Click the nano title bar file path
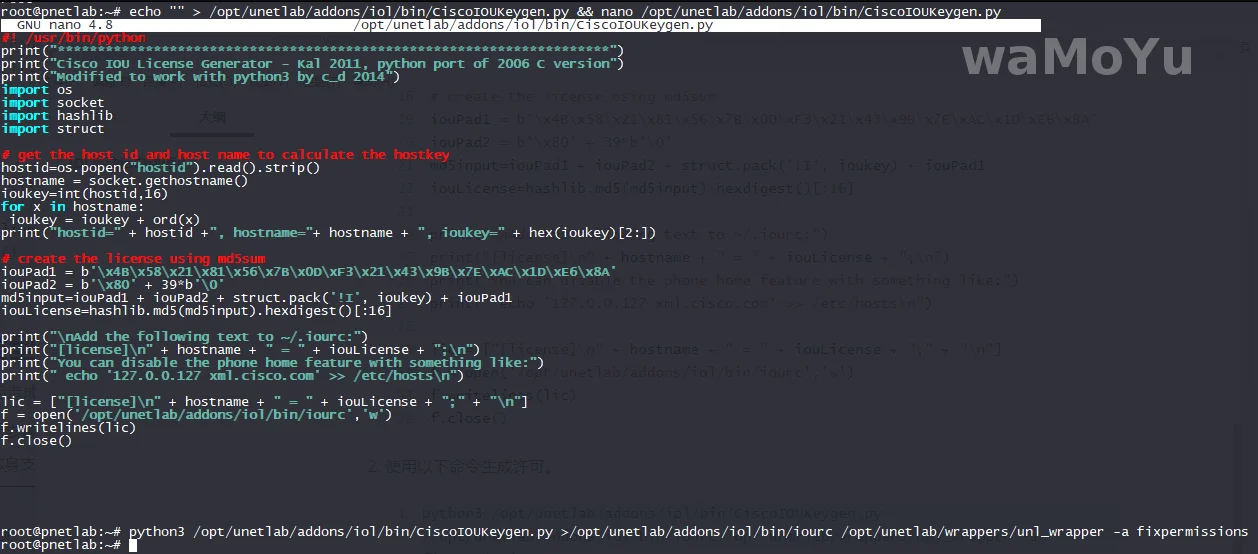Image resolution: width=1258 pixels, height=554 pixels. pos(533,25)
